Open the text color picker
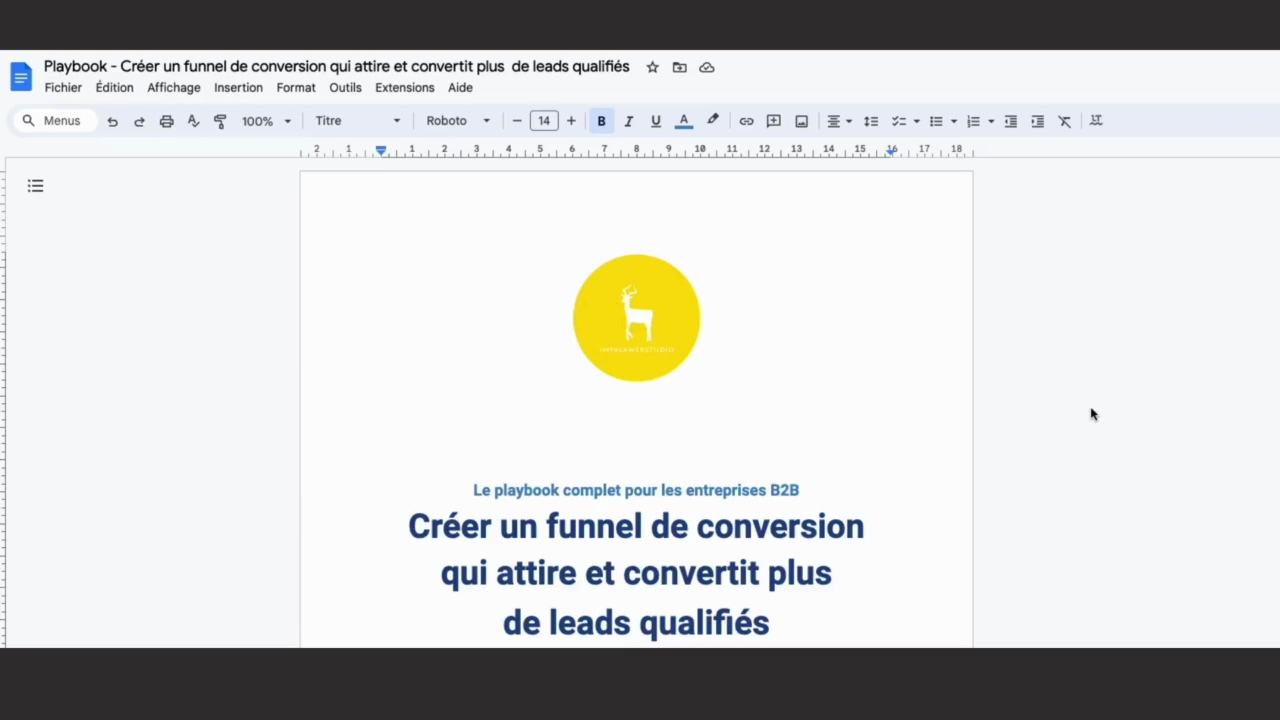Screen dimensions: 1280x720 coord(684,121)
